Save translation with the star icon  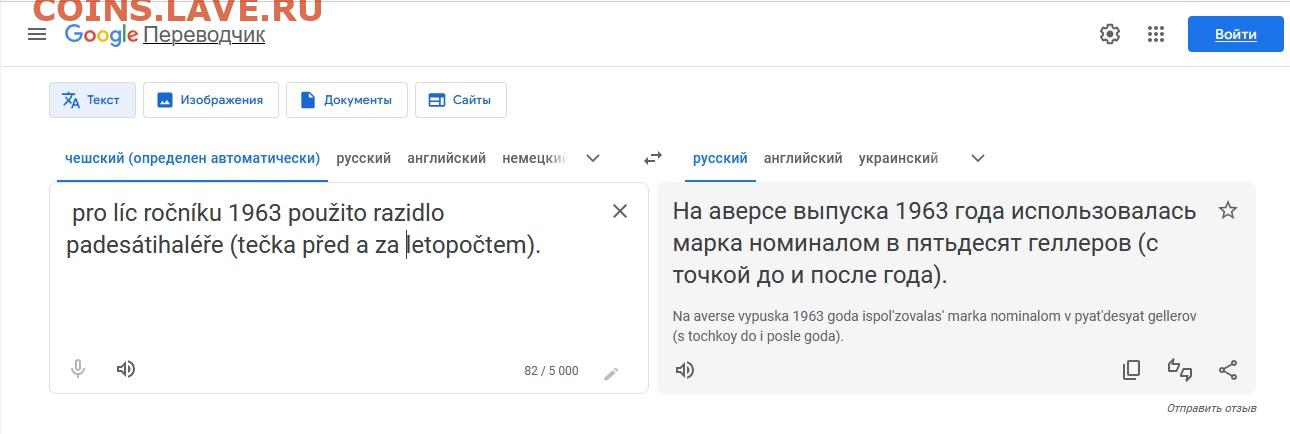pyautogui.click(x=1228, y=210)
